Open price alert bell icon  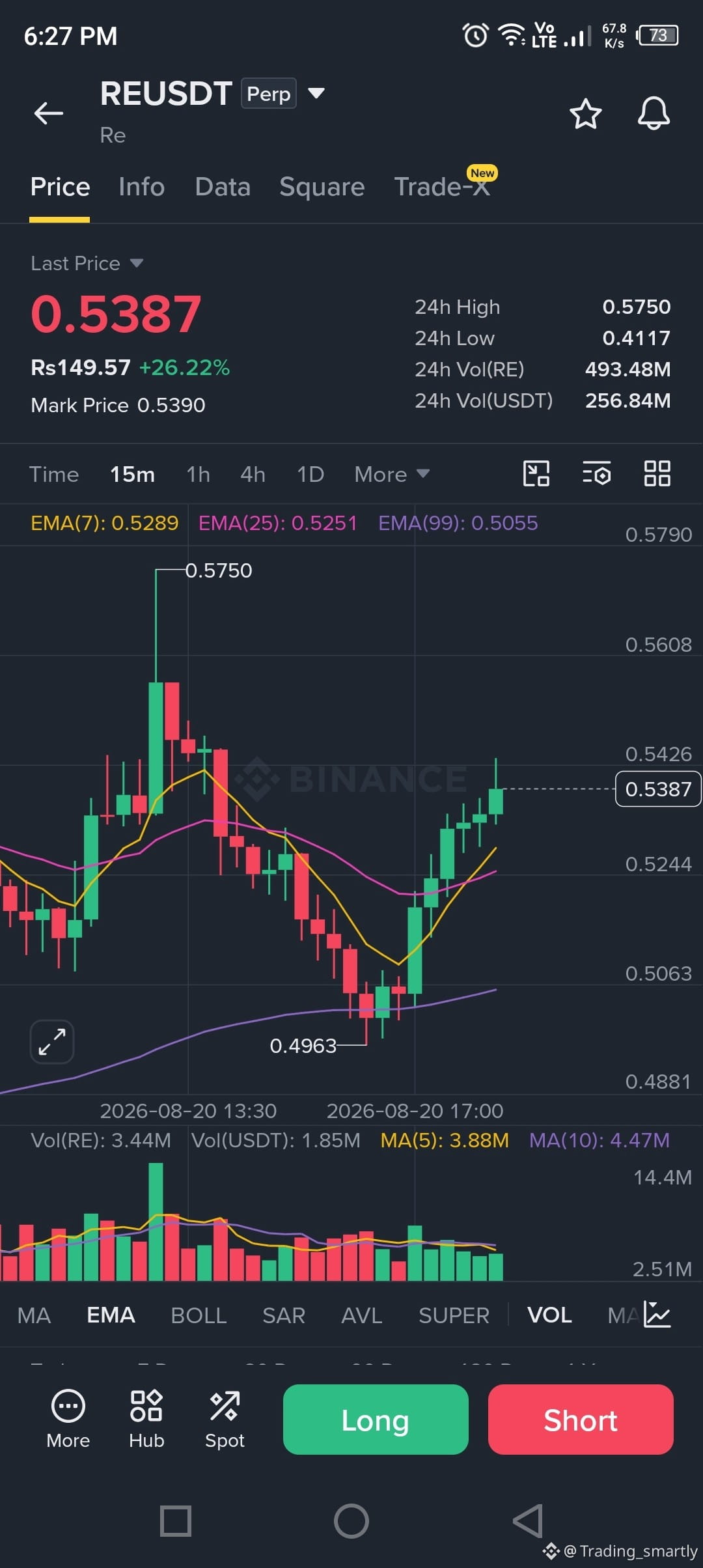tap(654, 114)
